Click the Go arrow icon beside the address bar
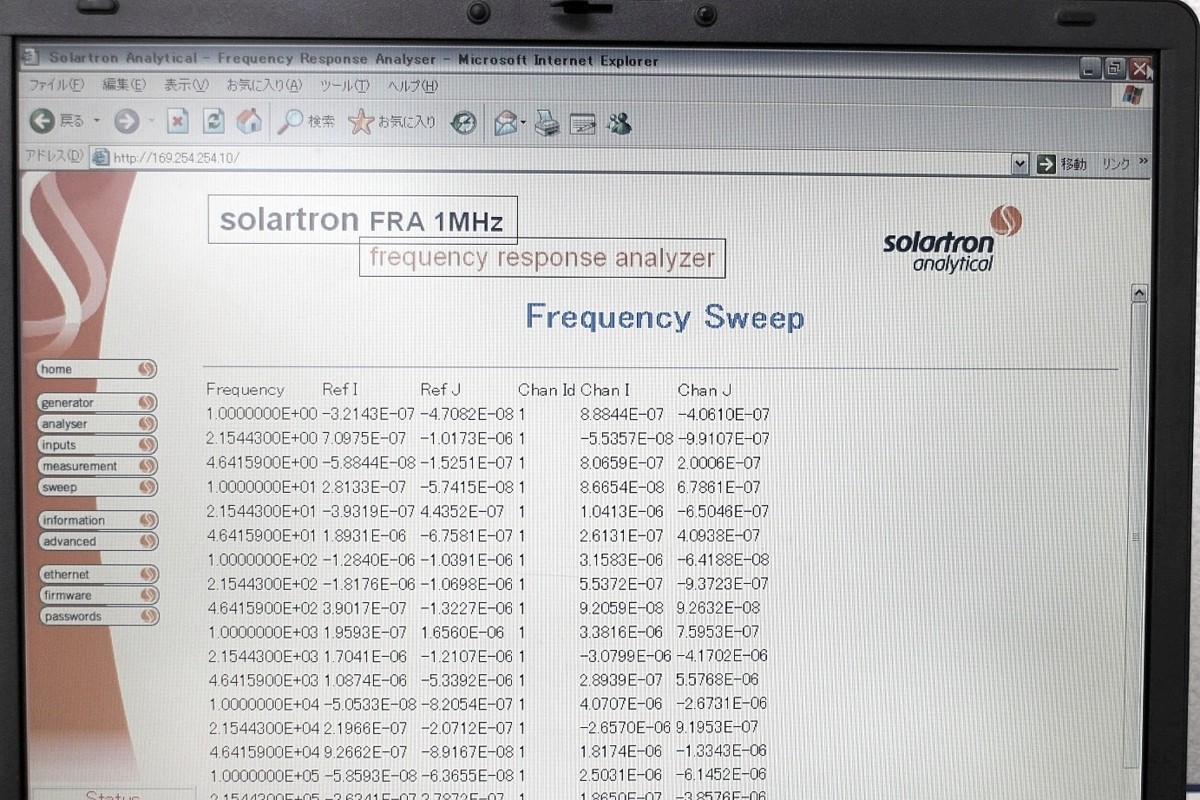The width and height of the screenshot is (1200, 800). tap(1046, 164)
